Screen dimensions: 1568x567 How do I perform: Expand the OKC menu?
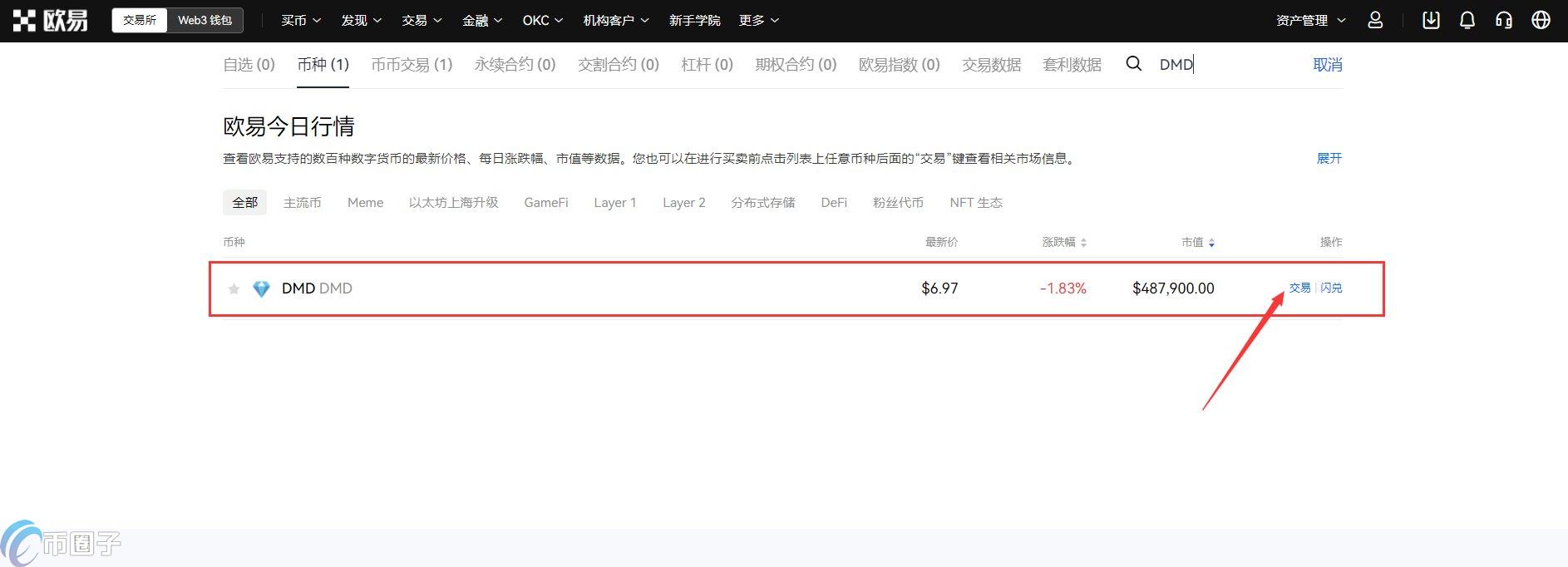pyautogui.click(x=542, y=20)
